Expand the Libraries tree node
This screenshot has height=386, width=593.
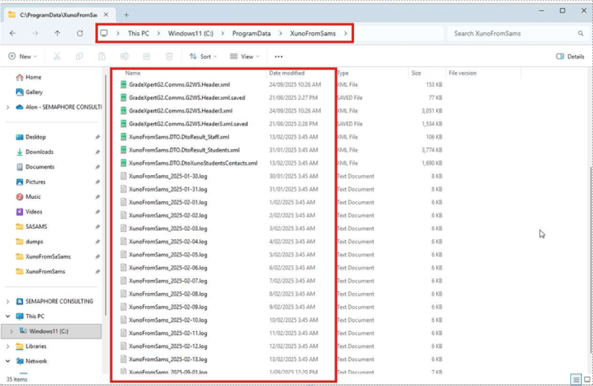point(8,346)
